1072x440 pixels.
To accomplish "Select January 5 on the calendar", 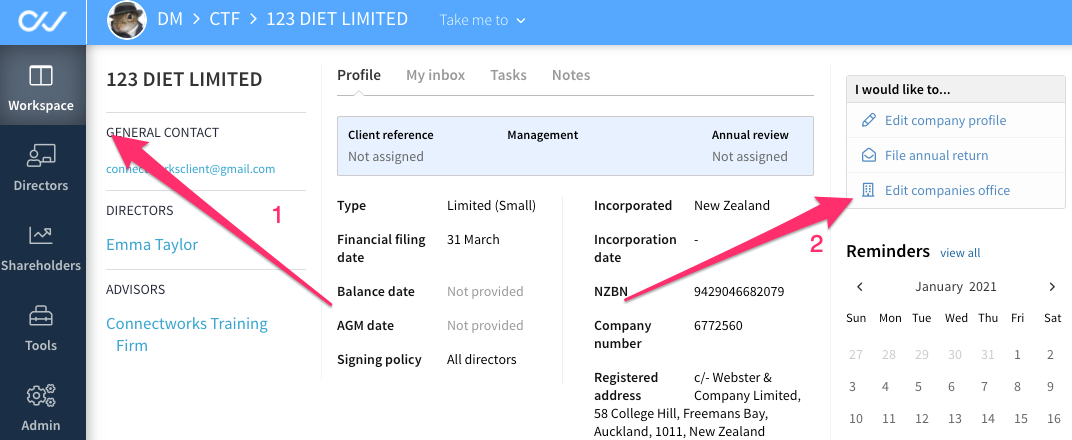I will click(x=919, y=387).
